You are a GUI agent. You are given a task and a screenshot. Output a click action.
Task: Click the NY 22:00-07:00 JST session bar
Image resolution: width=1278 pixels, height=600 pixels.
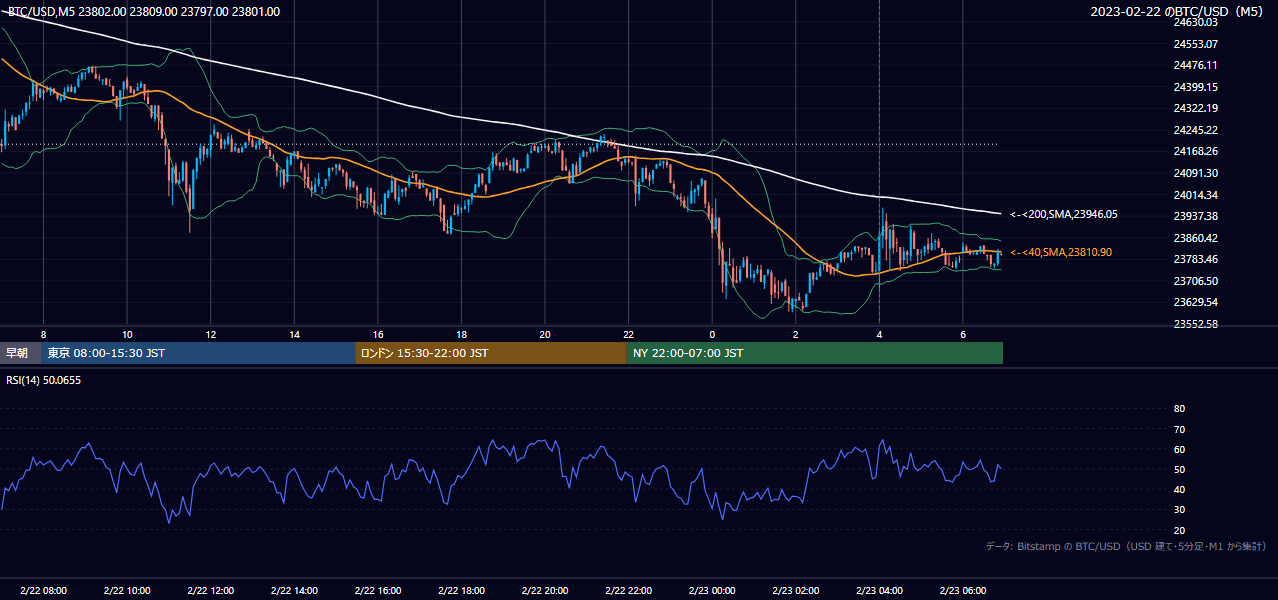pyautogui.click(x=815, y=353)
